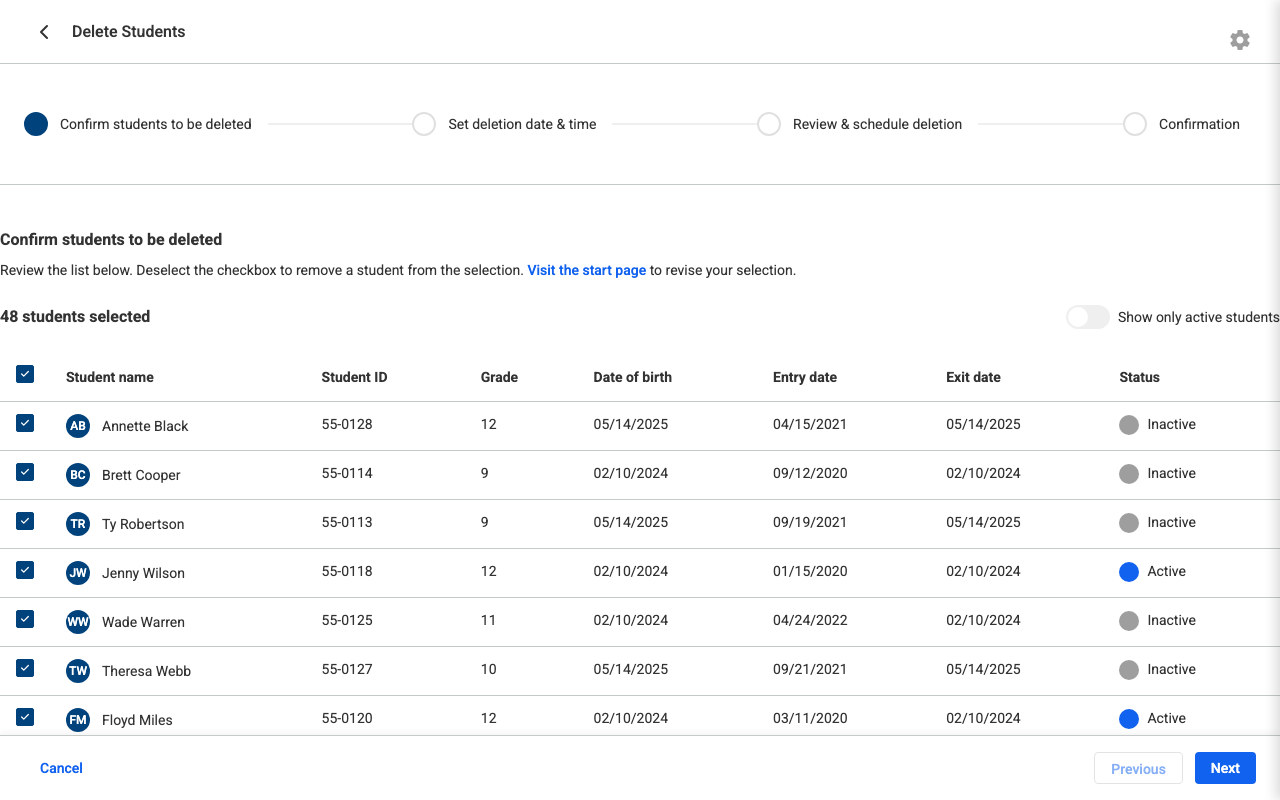The width and height of the screenshot is (1280, 800).
Task: Click the Review & schedule deletion step
Action: click(x=769, y=124)
